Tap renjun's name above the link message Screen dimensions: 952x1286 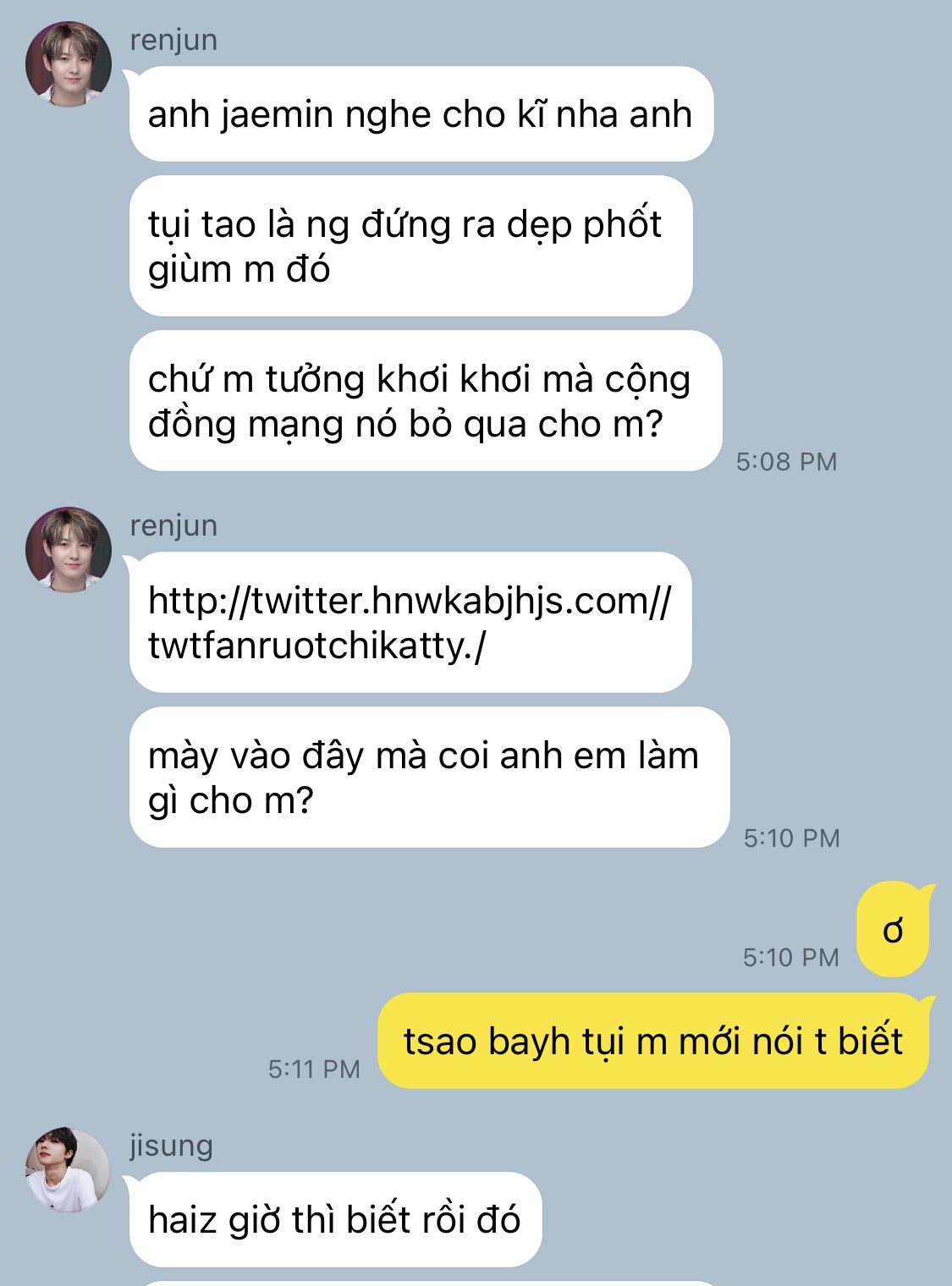173,525
